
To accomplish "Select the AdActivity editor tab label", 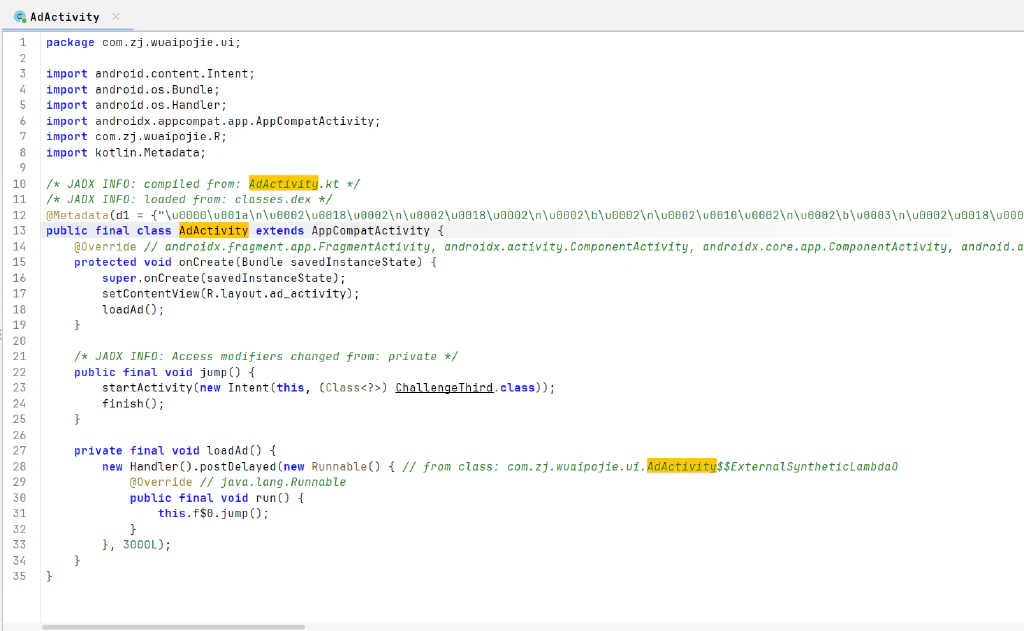I will [65, 17].
